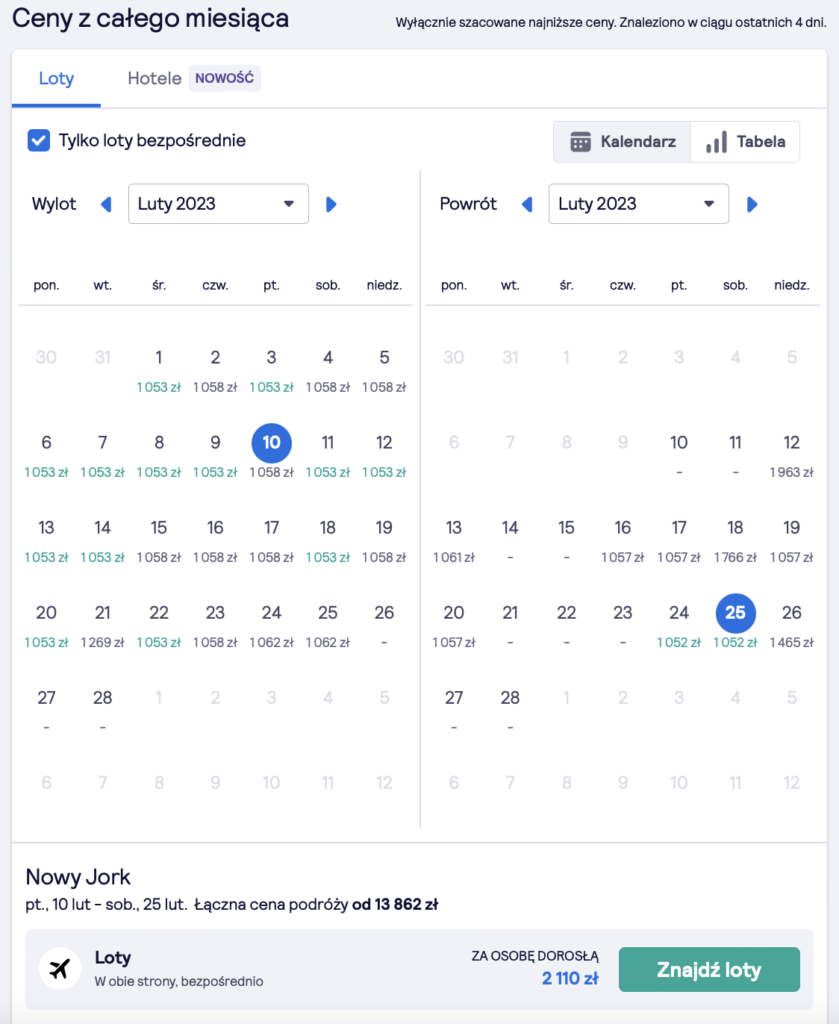Image resolution: width=839 pixels, height=1024 pixels.
Task: Go to previous month in Powrót calendar
Action: click(x=527, y=205)
